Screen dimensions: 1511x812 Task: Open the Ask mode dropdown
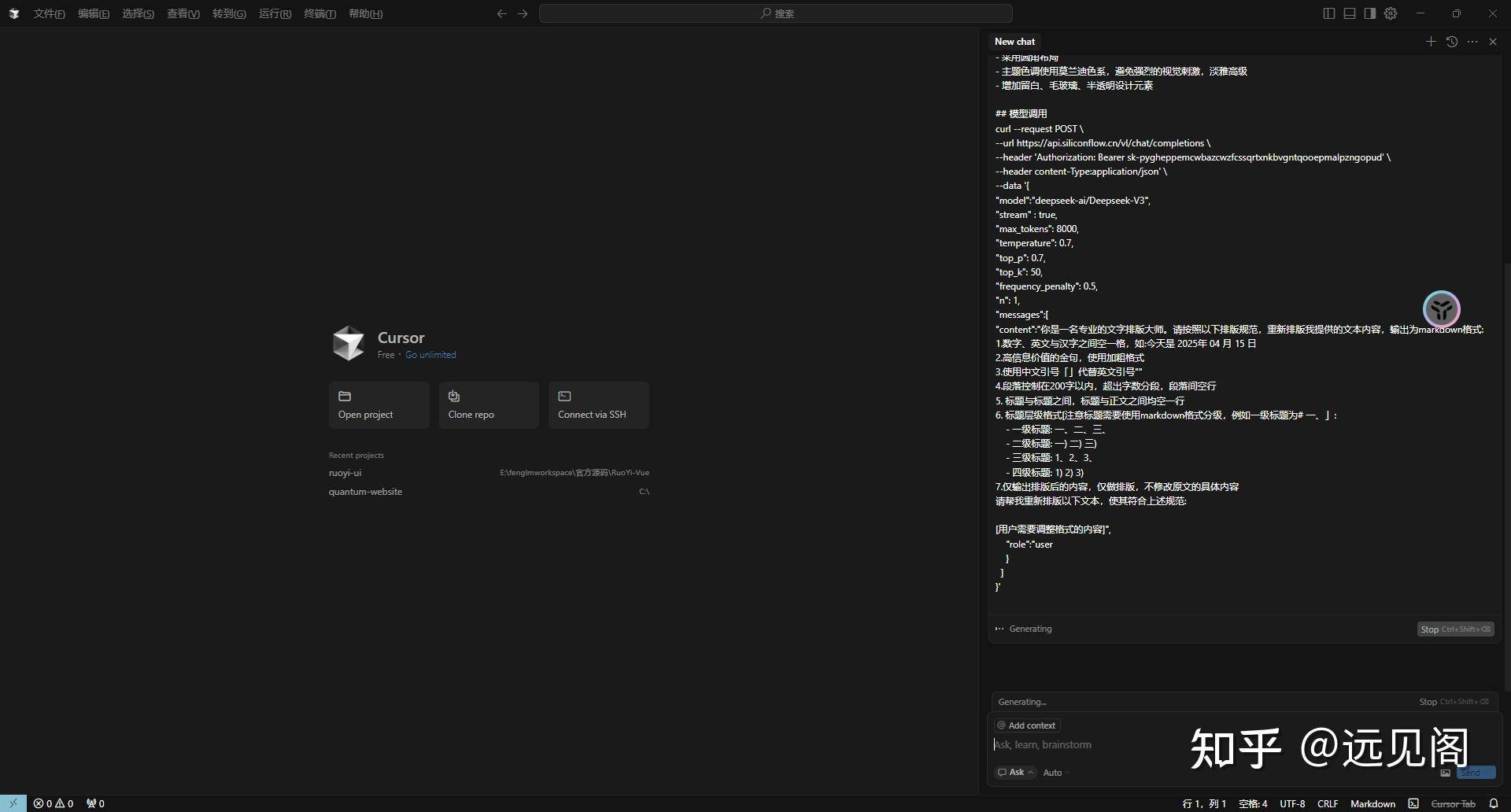pos(1014,773)
